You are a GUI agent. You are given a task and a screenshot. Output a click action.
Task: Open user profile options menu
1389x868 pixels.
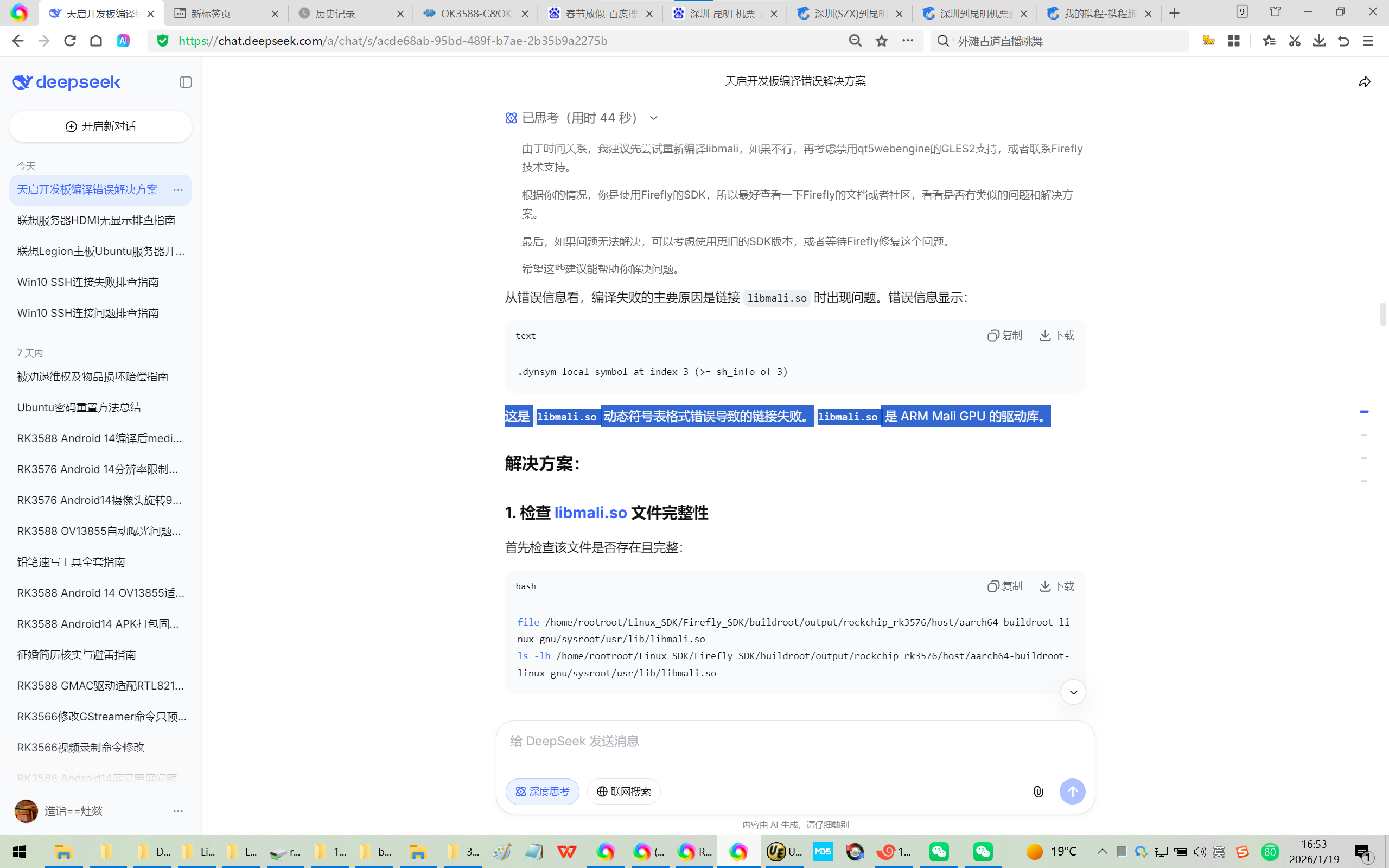178,811
